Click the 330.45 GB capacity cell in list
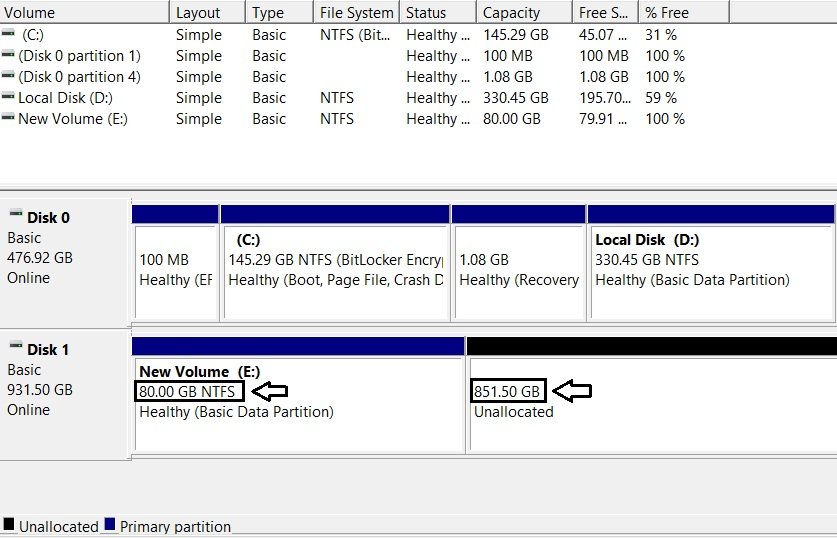 point(516,98)
